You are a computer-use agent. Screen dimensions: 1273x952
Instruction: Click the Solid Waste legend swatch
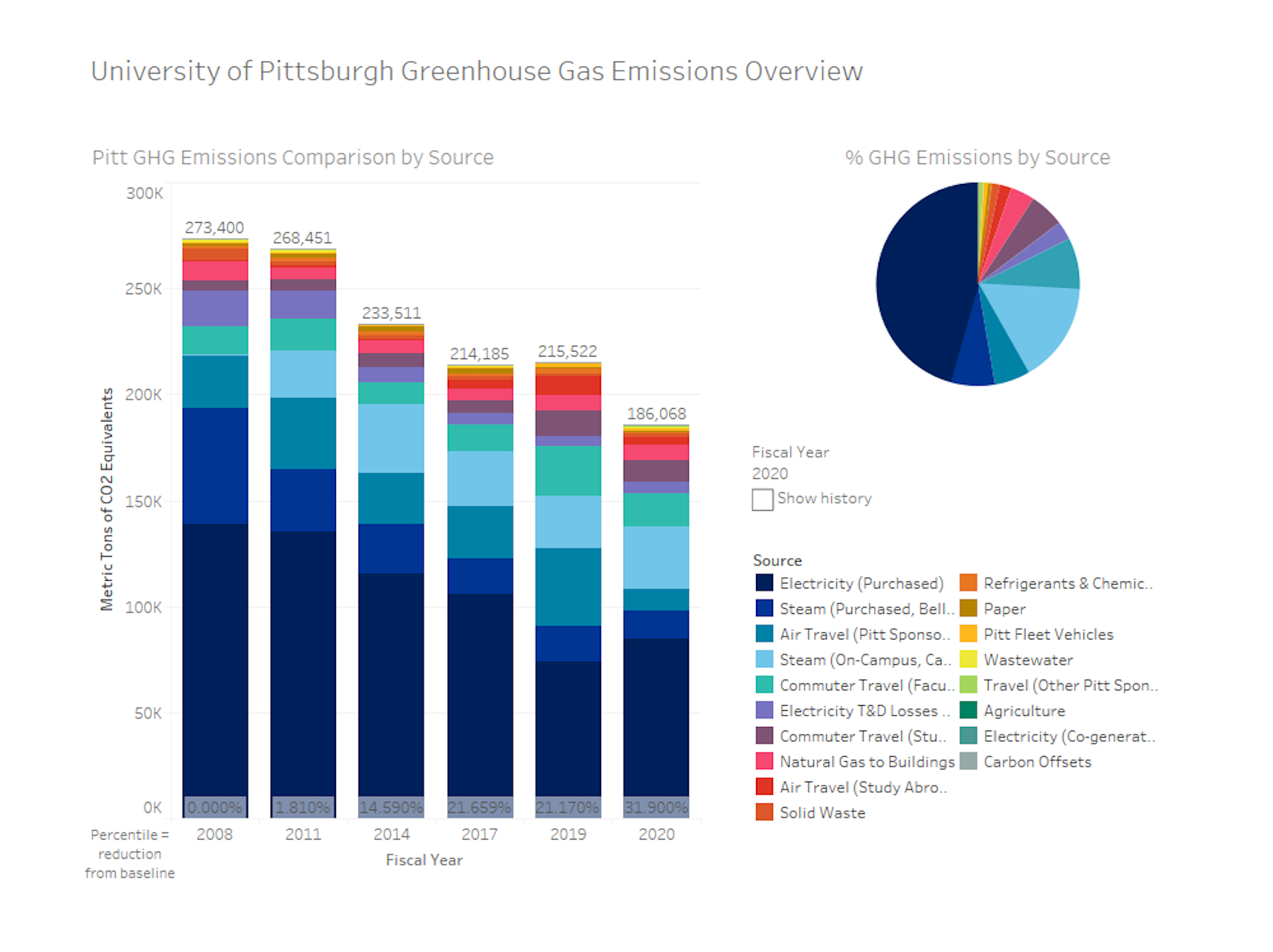coord(765,812)
